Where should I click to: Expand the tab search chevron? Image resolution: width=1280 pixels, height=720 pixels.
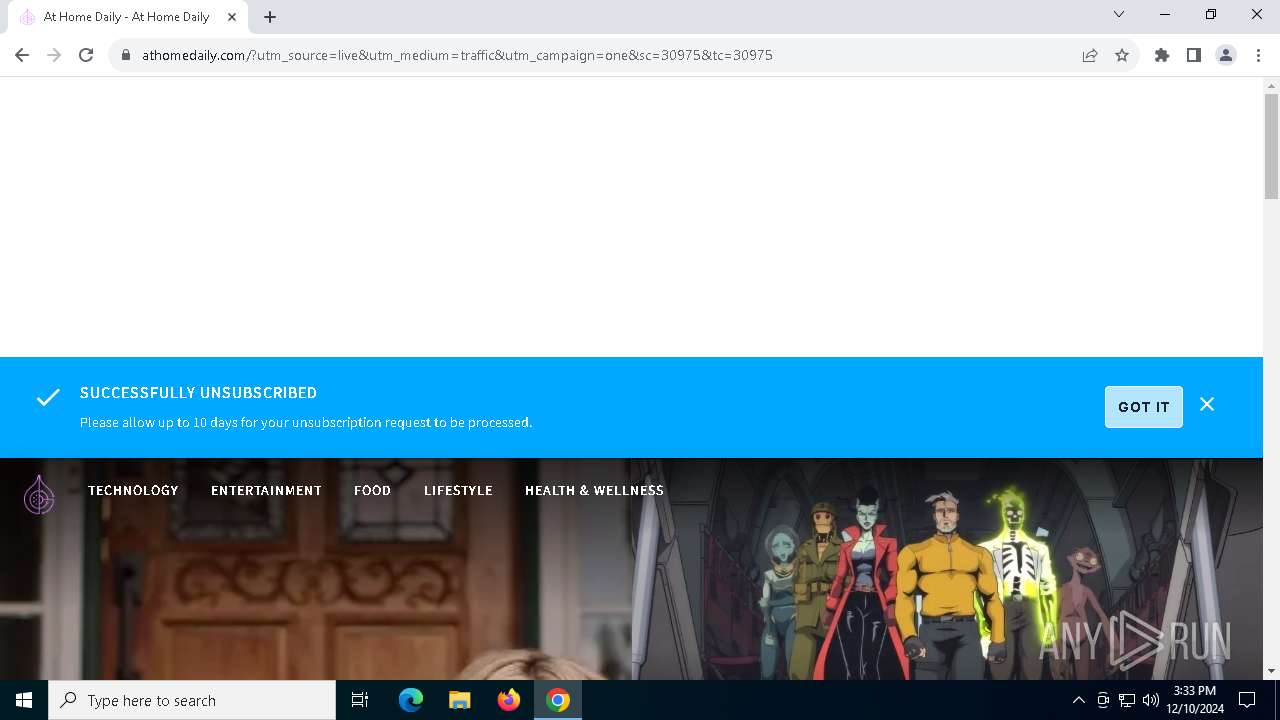coord(1119,14)
